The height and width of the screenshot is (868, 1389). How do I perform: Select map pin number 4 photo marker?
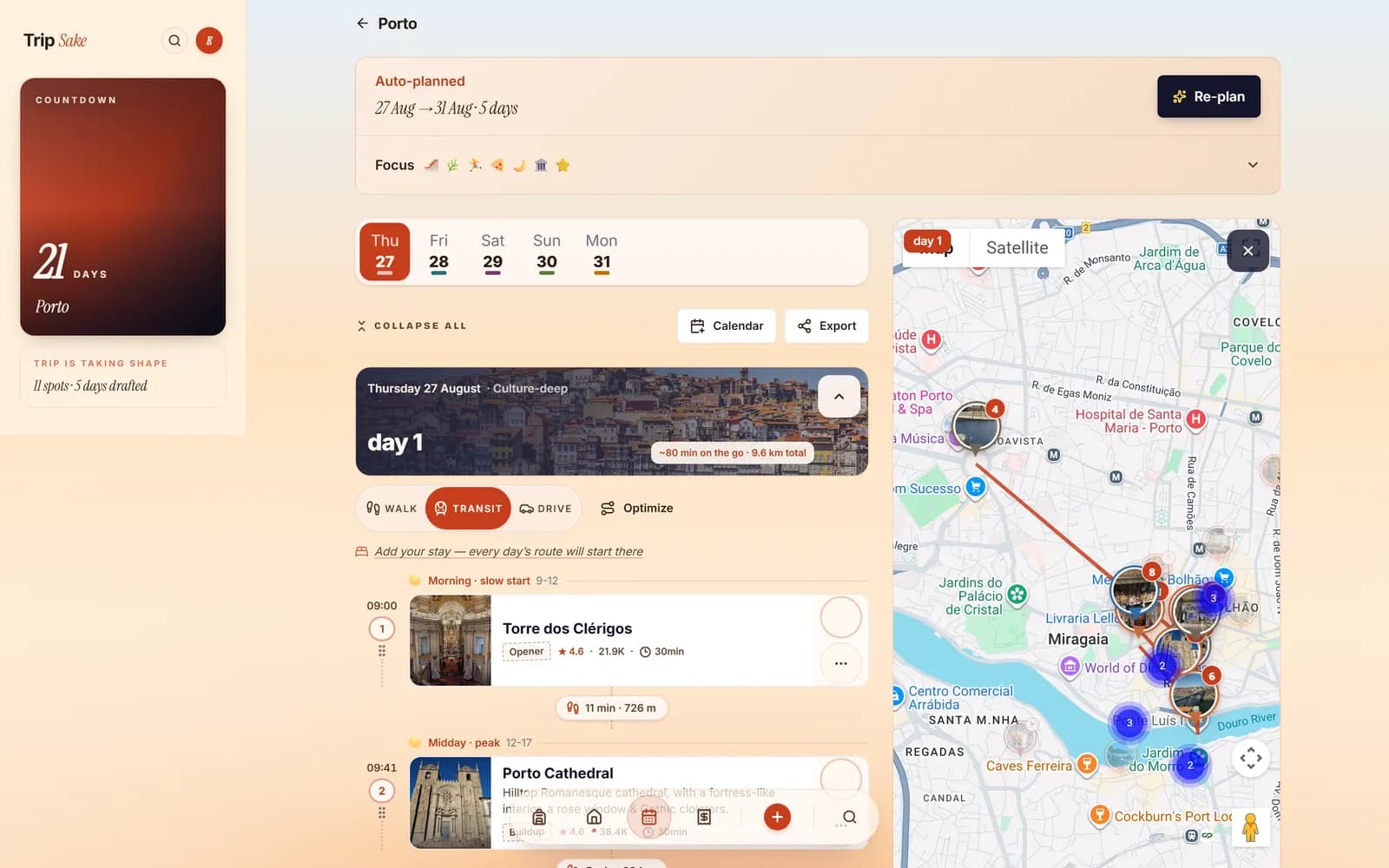[x=976, y=426]
